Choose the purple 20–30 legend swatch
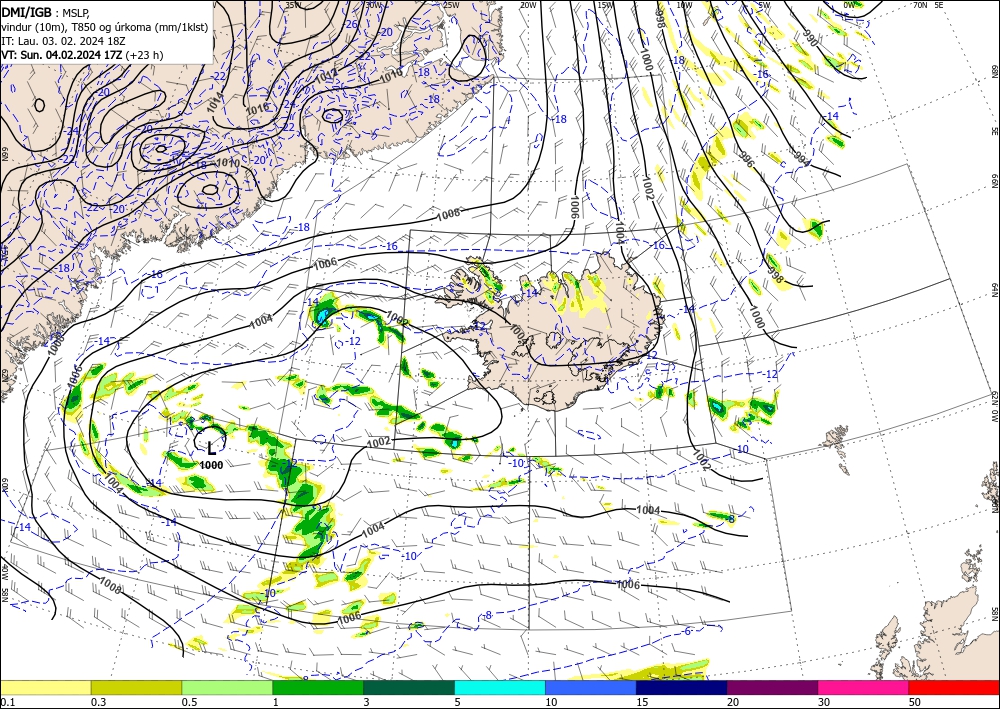 pyautogui.click(x=772, y=687)
